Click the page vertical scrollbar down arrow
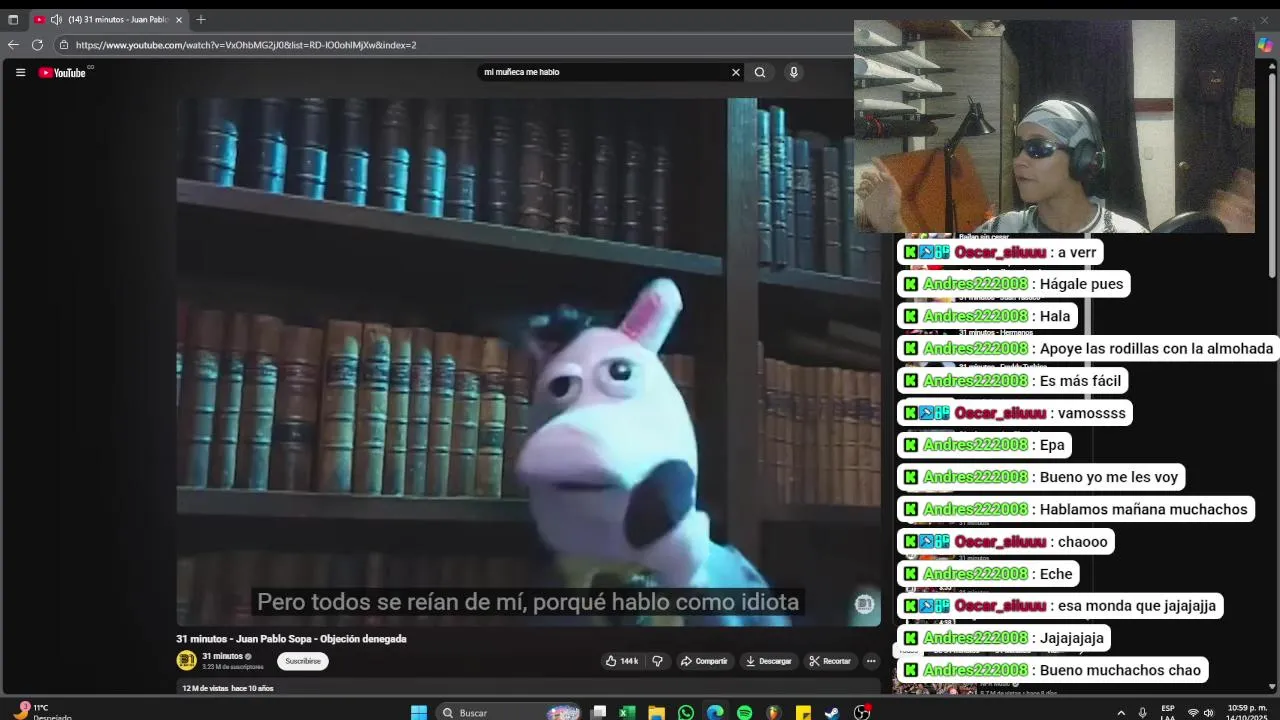 [x=1272, y=687]
